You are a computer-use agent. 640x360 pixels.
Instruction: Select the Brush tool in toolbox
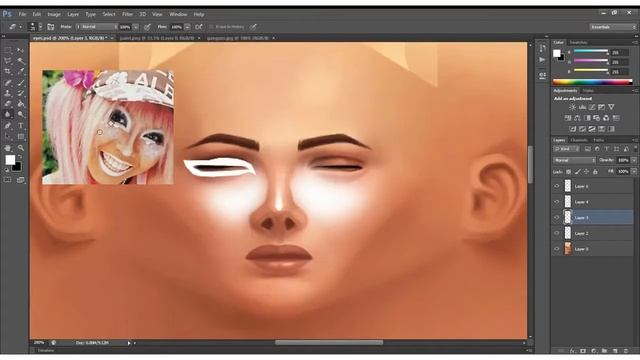coord(20,82)
